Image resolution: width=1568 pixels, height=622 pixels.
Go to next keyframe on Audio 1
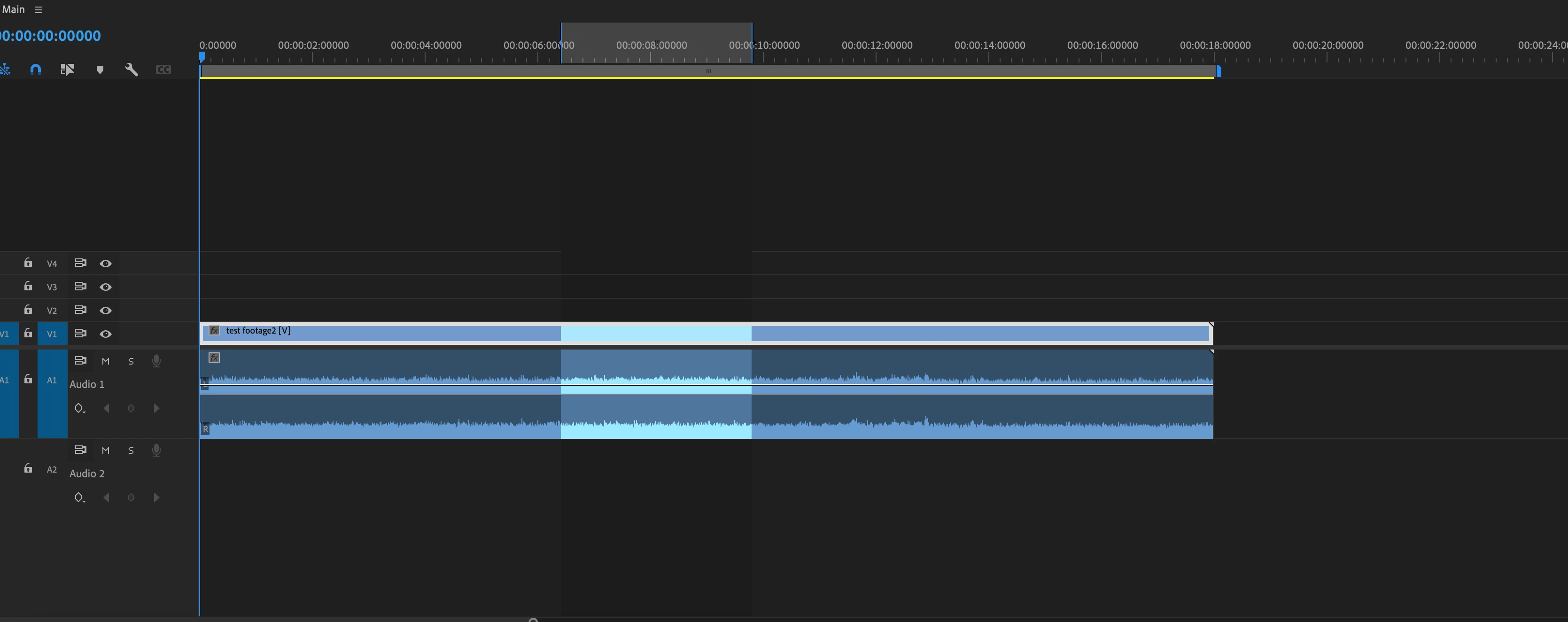tap(156, 408)
